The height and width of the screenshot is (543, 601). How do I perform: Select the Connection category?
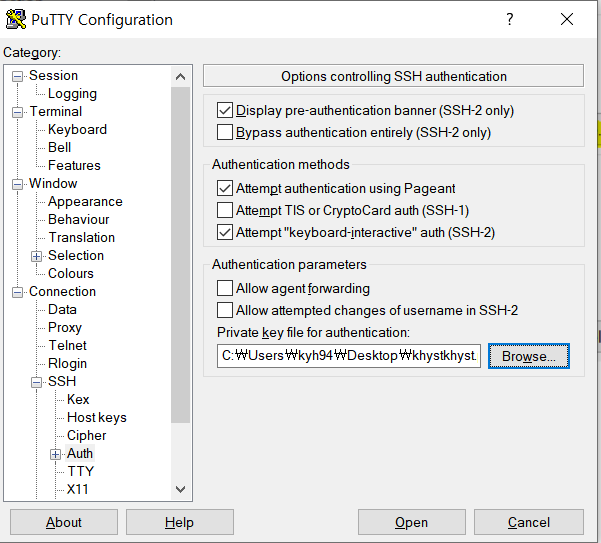[x=62, y=292]
